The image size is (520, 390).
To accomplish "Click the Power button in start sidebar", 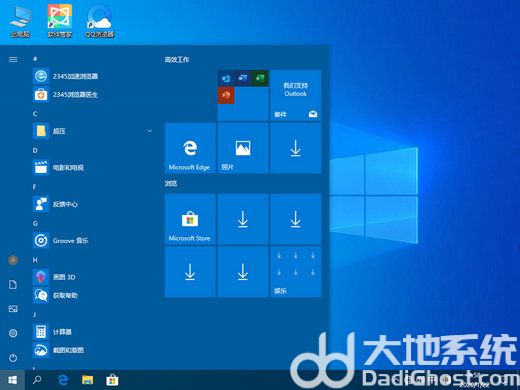I will coord(13,358).
